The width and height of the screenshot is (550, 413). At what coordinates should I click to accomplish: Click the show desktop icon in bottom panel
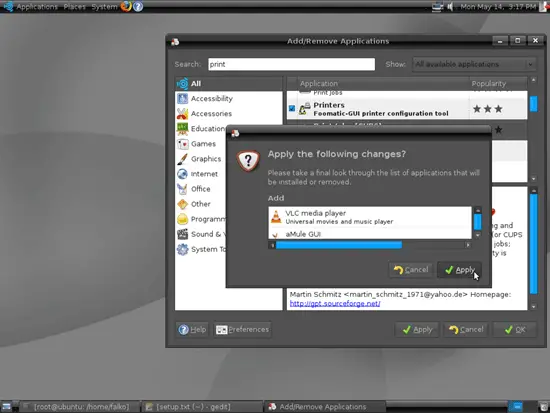click(x=6, y=407)
